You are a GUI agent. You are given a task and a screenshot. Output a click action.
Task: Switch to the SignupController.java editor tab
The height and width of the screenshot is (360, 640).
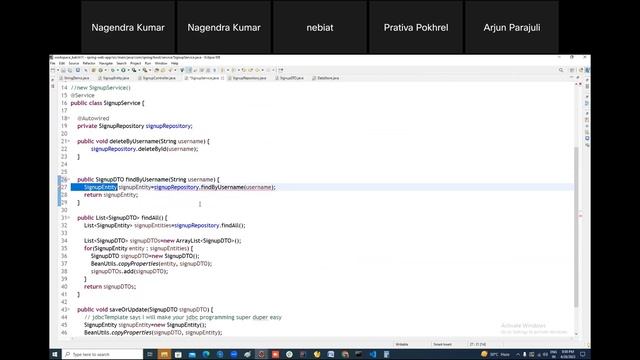(x=157, y=78)
